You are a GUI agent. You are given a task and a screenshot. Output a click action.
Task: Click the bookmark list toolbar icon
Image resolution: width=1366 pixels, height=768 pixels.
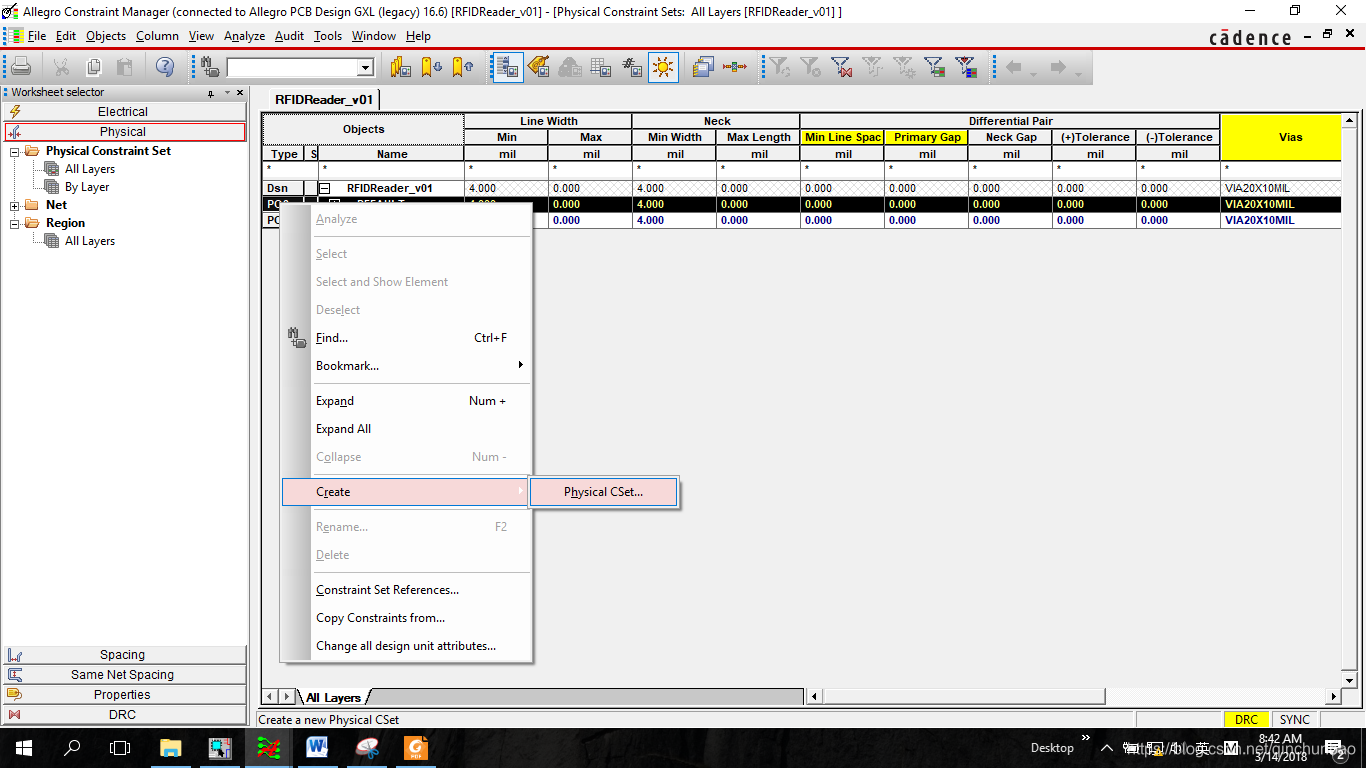click(400, 67)
